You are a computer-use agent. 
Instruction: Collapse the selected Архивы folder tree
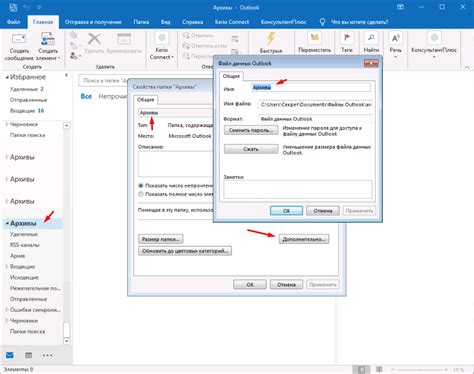click(x=7, y=223)
